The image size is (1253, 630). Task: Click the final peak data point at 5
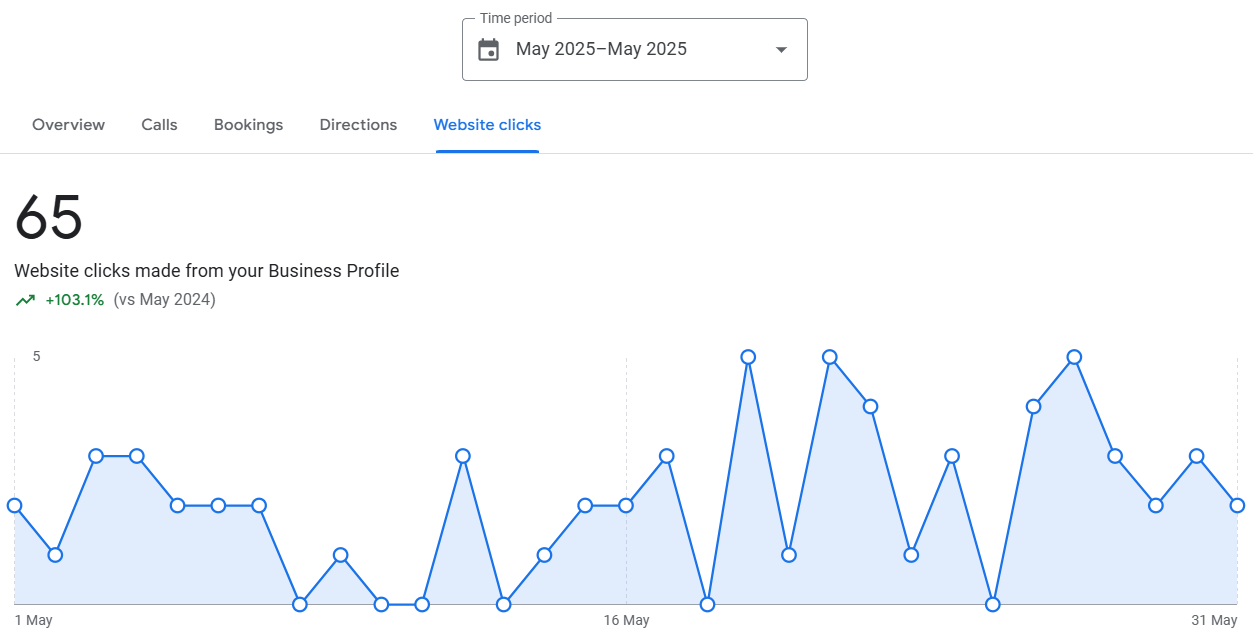click(x=1074, y=357)
